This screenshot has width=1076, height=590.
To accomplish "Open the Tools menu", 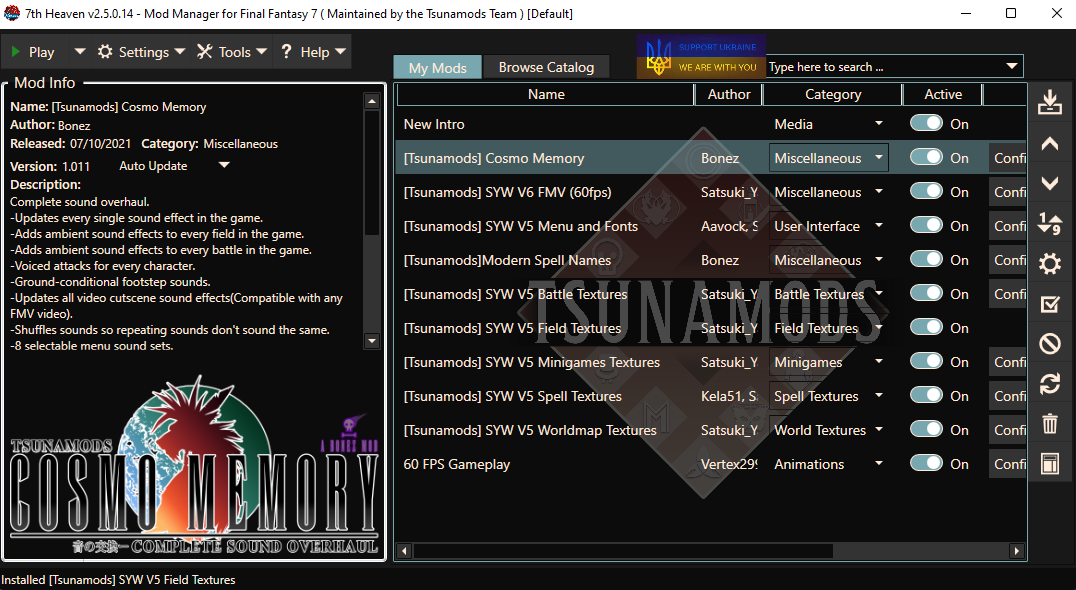I will pyautogui.click(x=231, y=51).
